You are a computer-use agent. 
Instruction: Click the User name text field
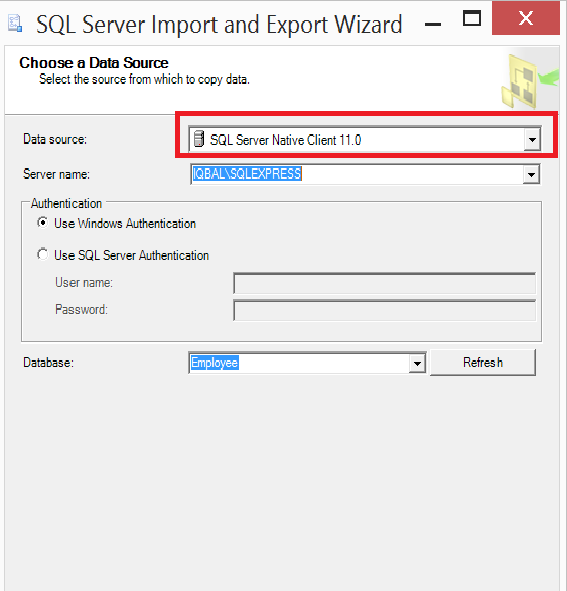[384, 283]
